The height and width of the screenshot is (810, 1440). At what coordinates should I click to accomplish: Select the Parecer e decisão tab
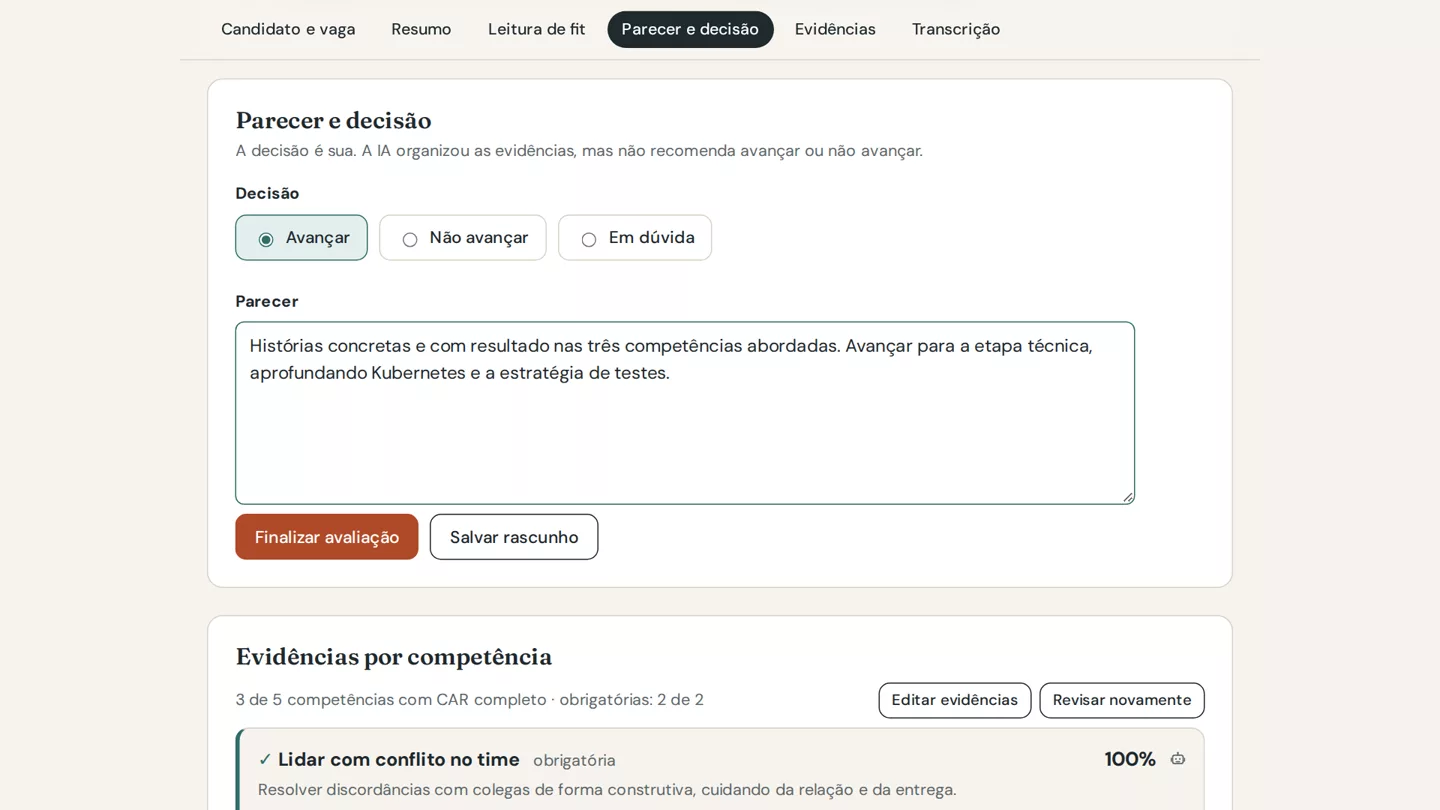pyautogui.click(x=690, y=29)
